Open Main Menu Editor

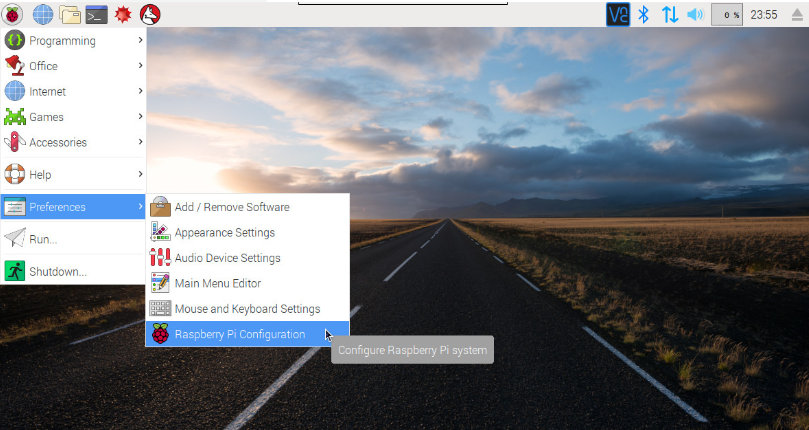pyautogui.click(x=248, y=283)
